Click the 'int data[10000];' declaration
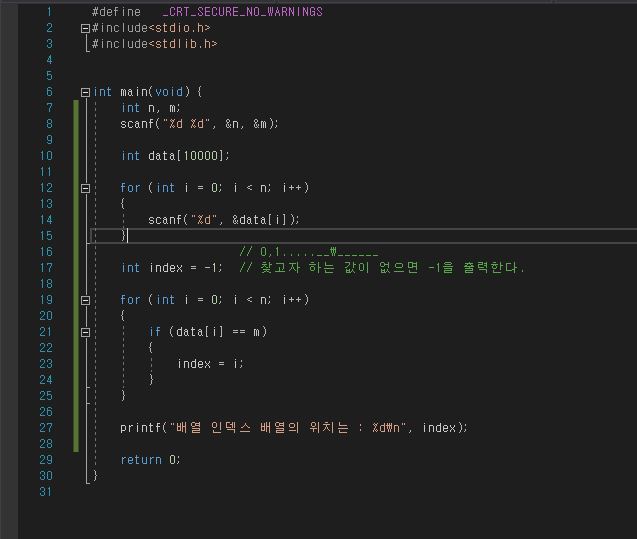Viewport: 637px width, 539px height. (175, 156)
